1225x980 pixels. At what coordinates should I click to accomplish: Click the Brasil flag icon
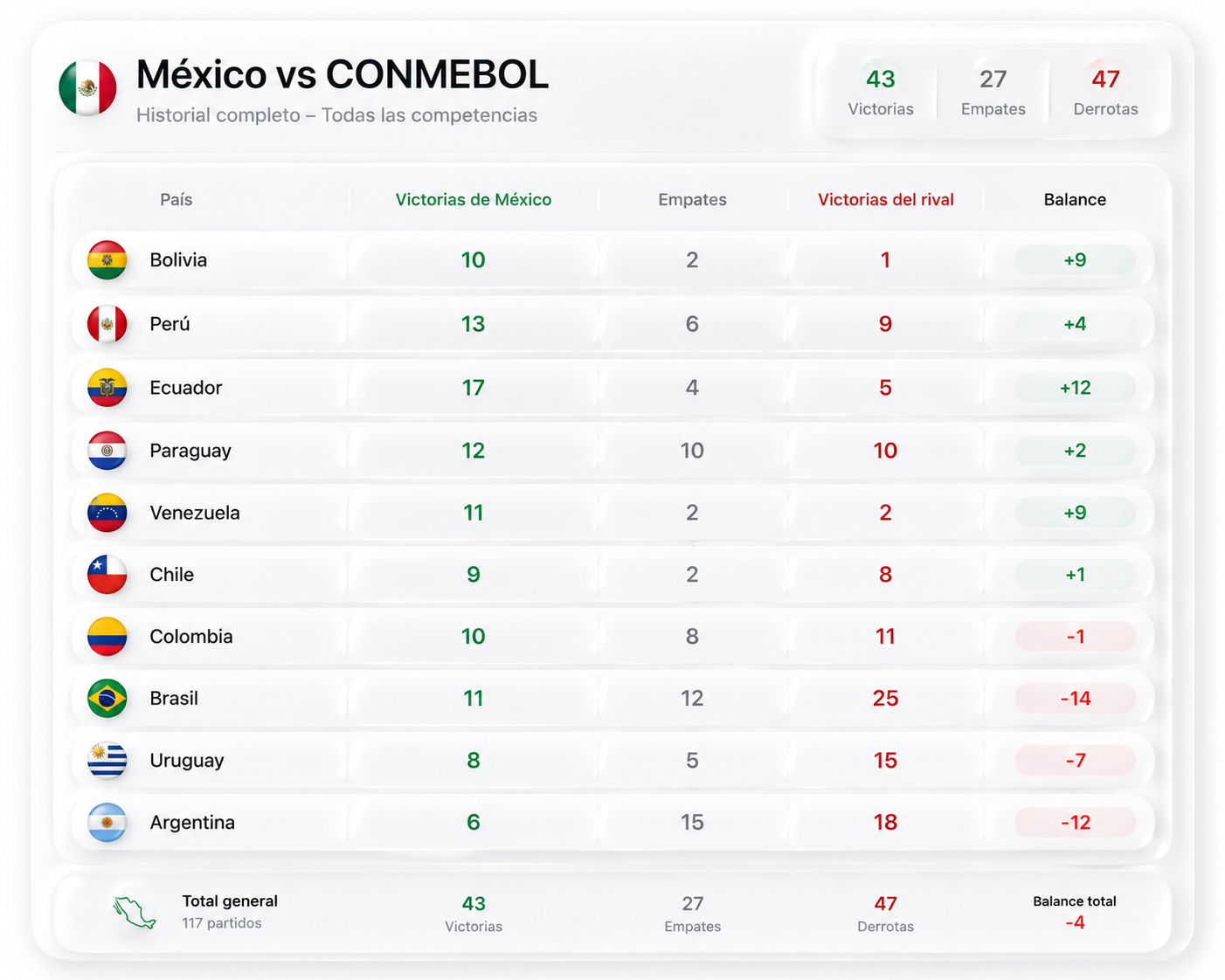point(107,699)
